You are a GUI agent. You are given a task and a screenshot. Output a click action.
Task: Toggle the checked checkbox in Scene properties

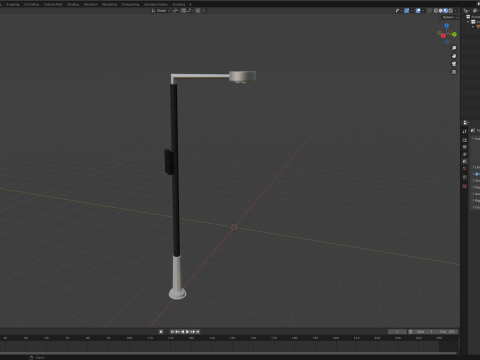(477, 174)
